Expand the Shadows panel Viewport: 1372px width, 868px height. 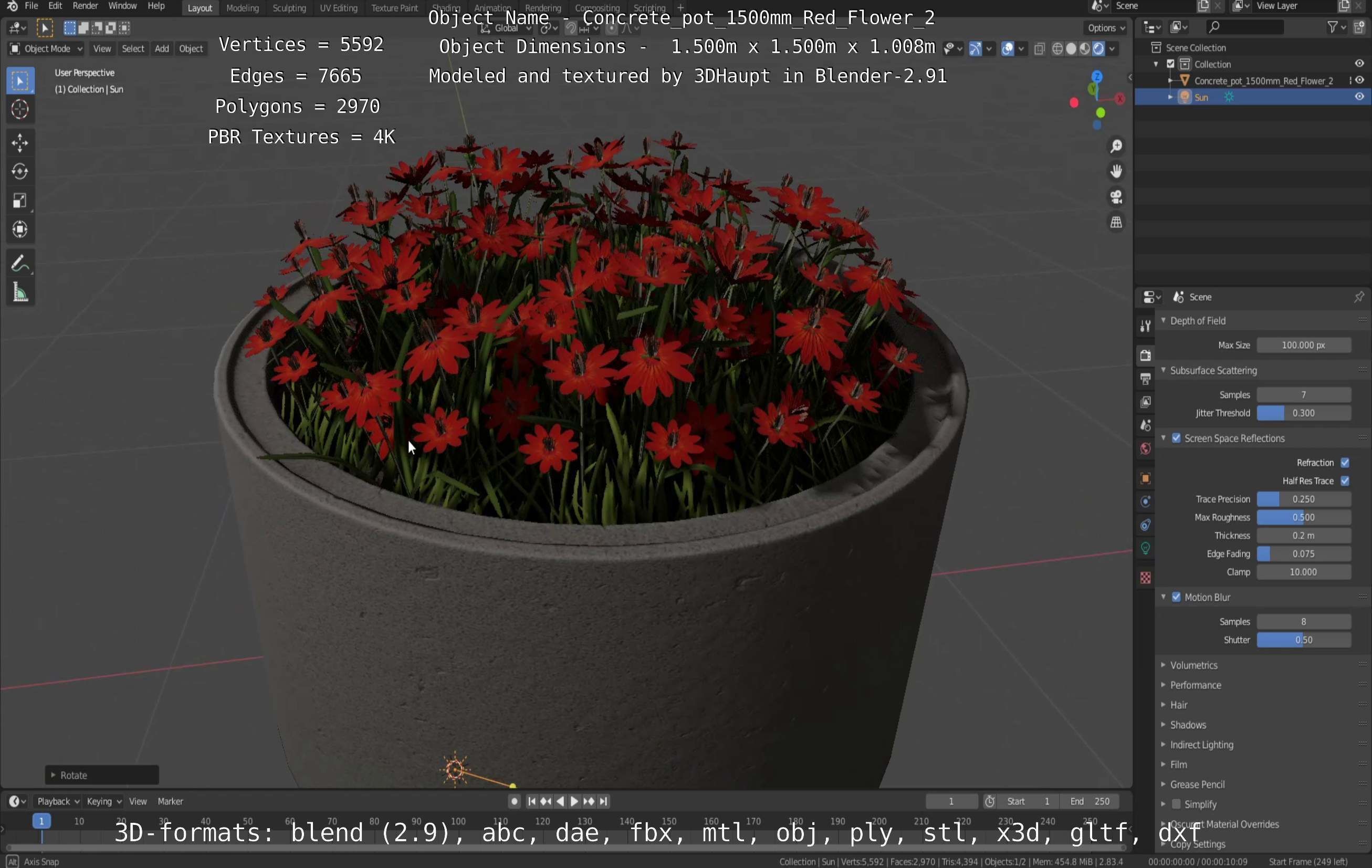pos(1188,725)
